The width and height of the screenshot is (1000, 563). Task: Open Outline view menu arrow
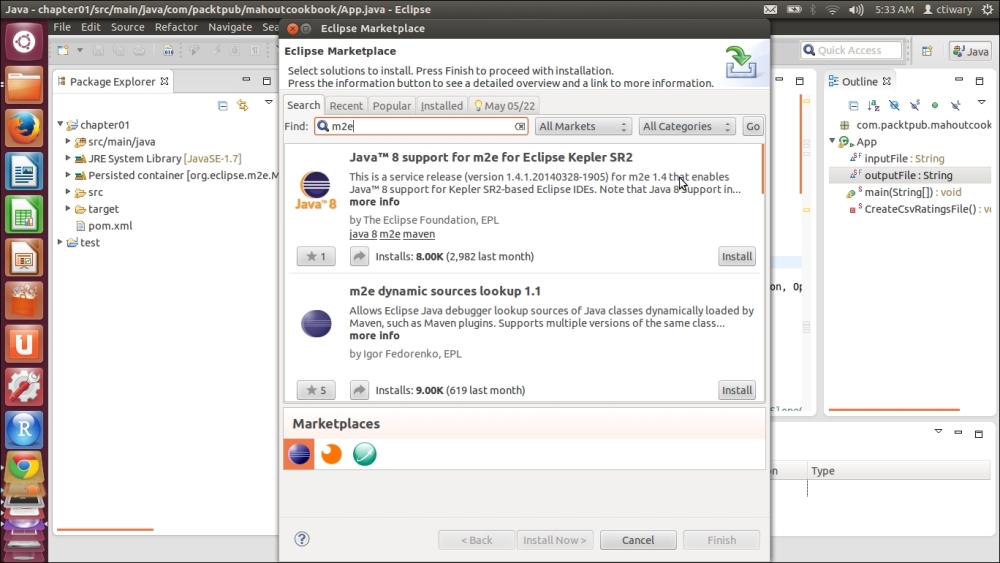(982, 102)
